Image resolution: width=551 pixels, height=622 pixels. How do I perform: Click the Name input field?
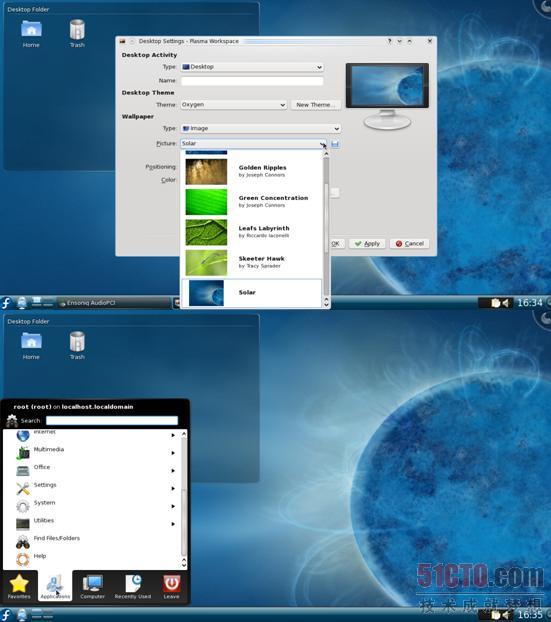tap(252, 81)
